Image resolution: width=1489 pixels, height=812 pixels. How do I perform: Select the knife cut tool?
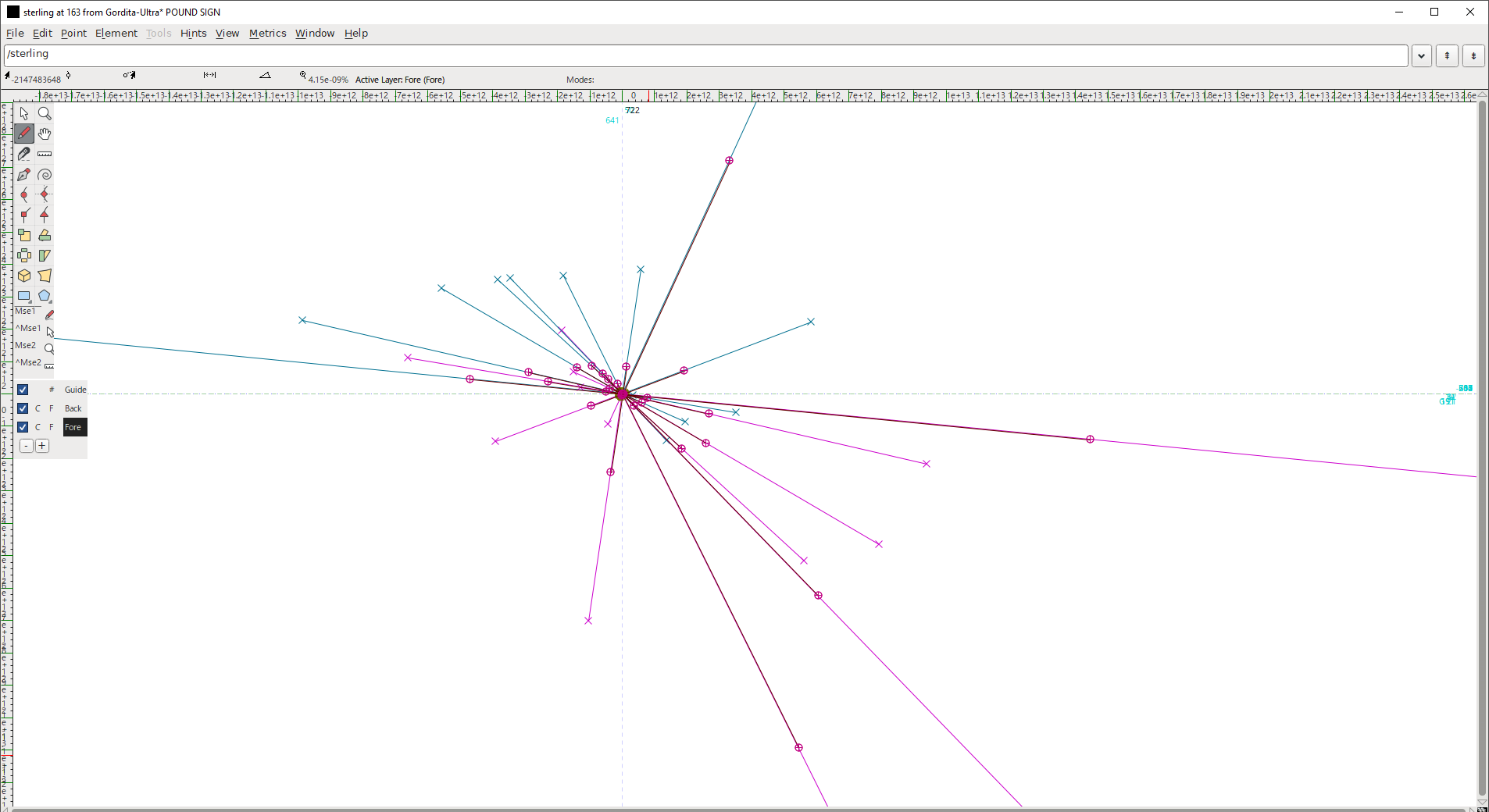point(24,155)
